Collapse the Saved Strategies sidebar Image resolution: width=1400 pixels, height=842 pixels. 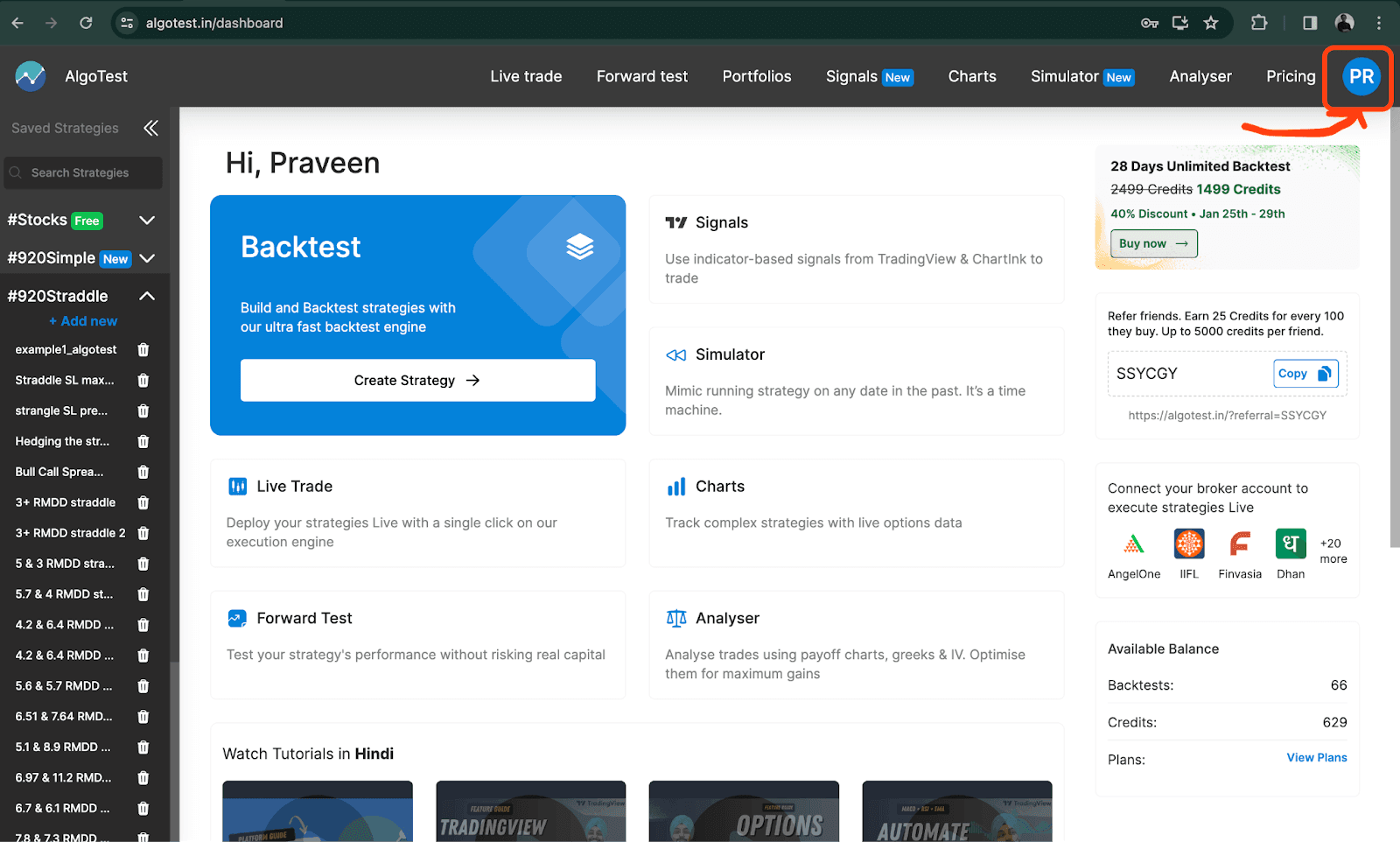(150, 128)
